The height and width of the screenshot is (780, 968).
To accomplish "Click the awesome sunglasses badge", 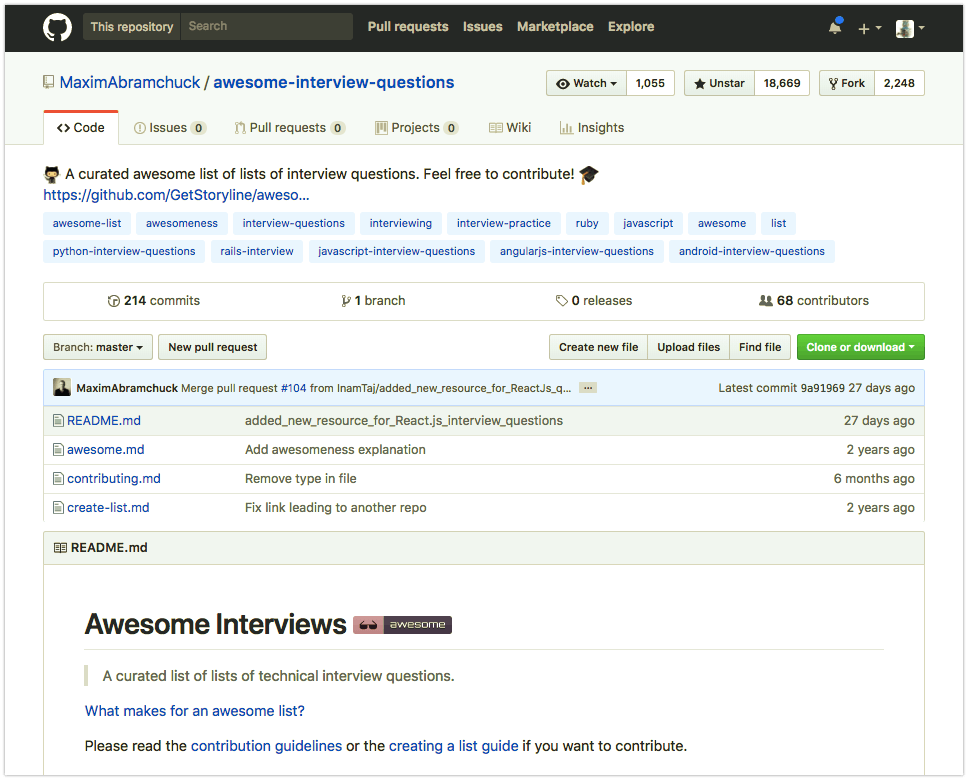I will click(x=402, y=625).
